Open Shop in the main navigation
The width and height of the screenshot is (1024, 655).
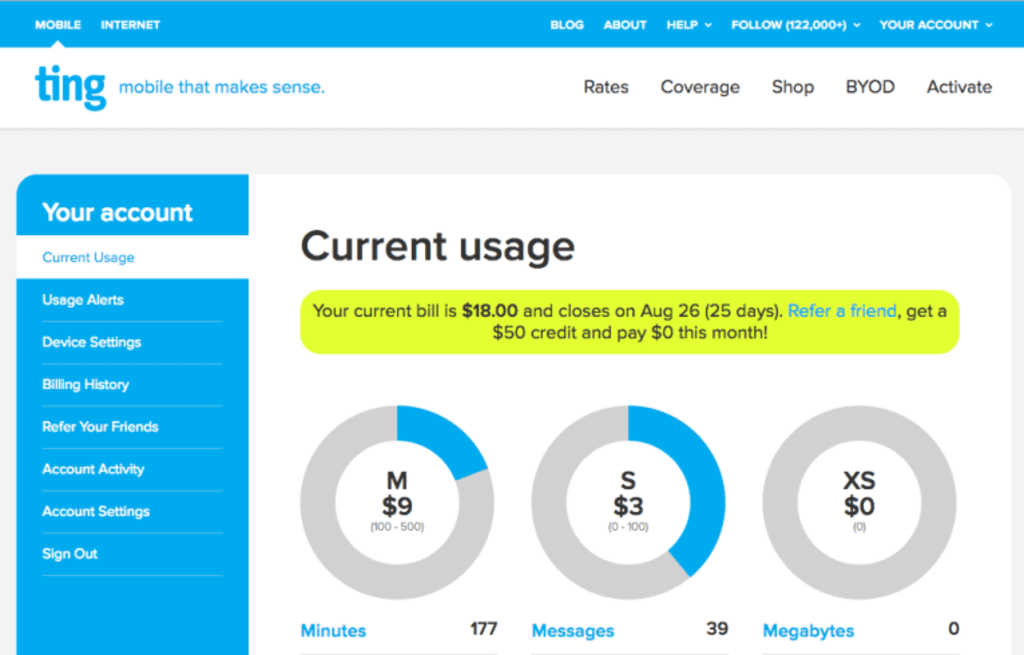coord(793,87)
